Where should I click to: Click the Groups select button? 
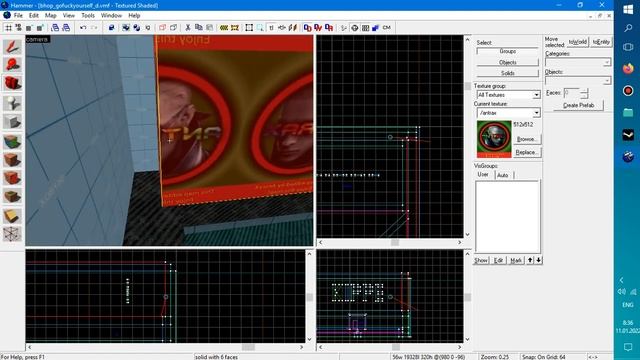[x=508, y=51]
